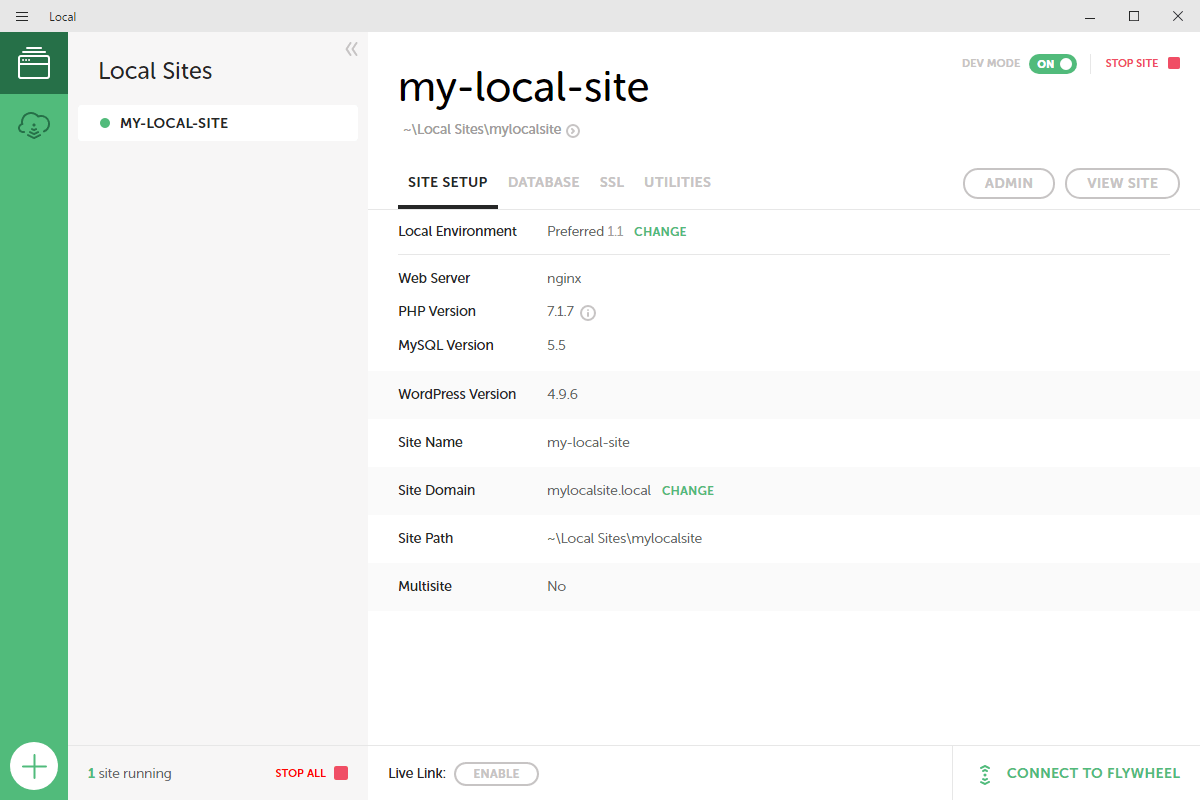
Task: Stop all running sites
Action: [311, 773]
